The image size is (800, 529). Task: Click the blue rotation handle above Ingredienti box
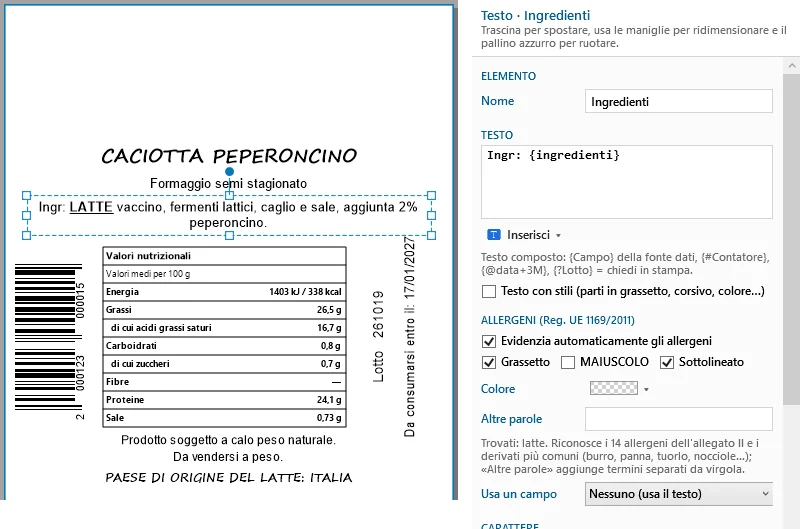230,172
